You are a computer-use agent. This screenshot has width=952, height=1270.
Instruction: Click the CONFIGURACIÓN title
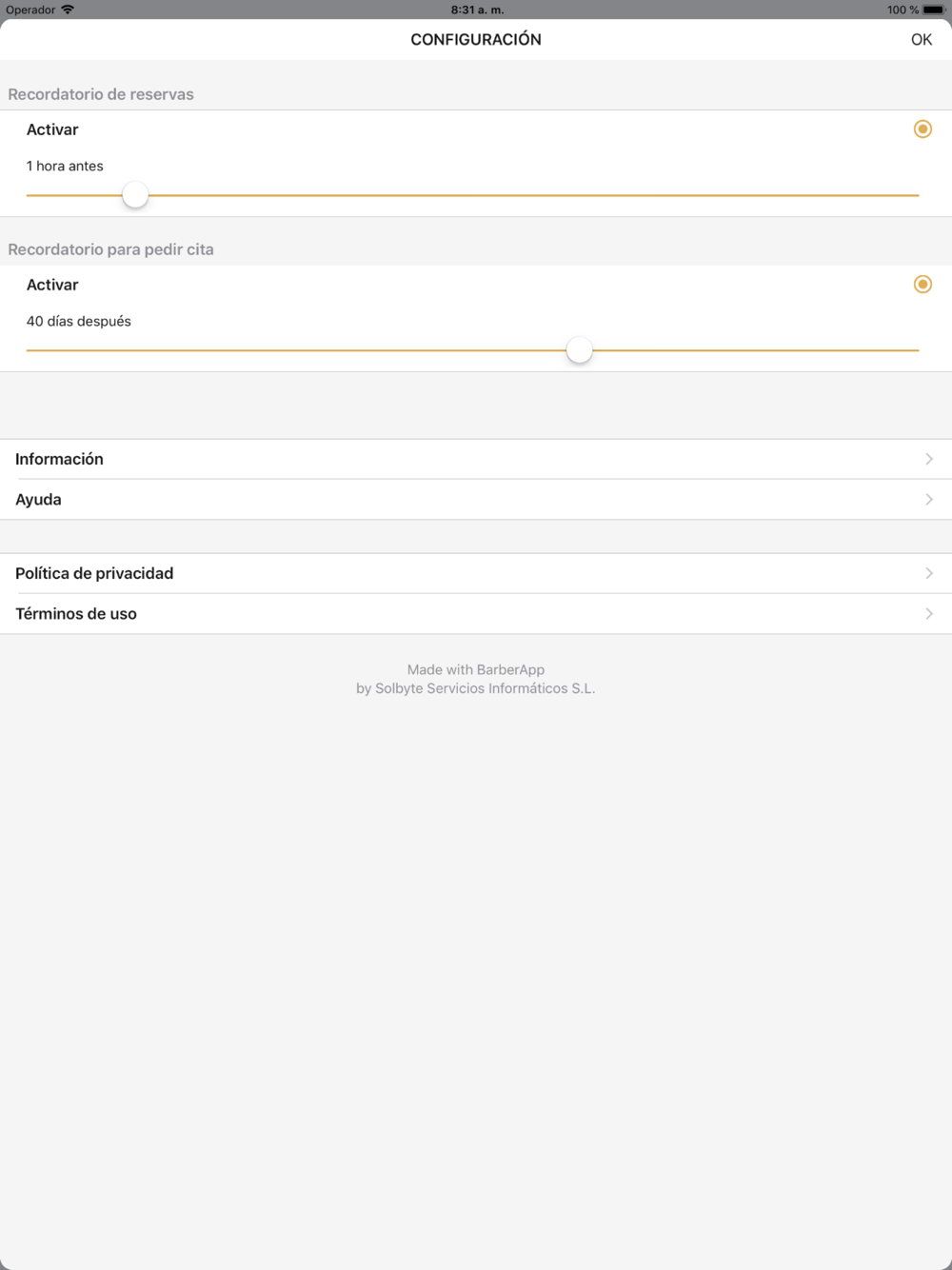pos(476,39)
